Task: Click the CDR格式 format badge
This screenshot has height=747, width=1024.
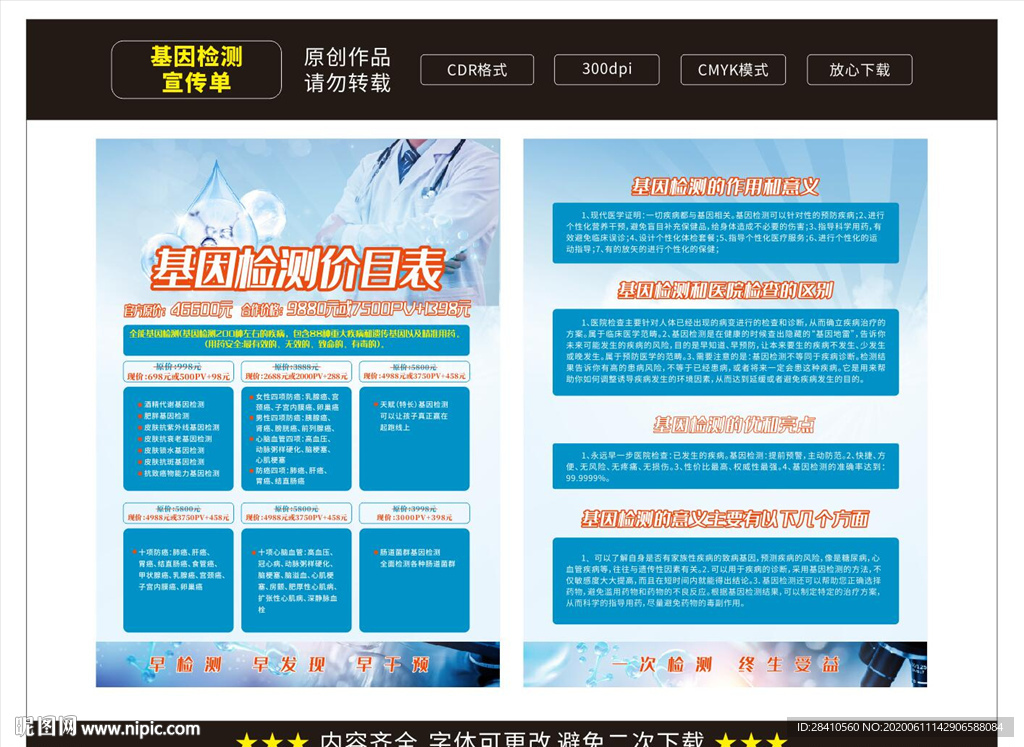Action: click(477, 70)
